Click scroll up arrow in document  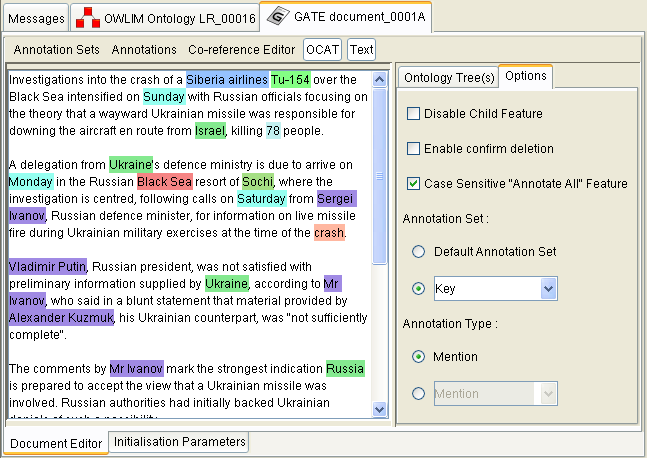[x=379, y=78]
